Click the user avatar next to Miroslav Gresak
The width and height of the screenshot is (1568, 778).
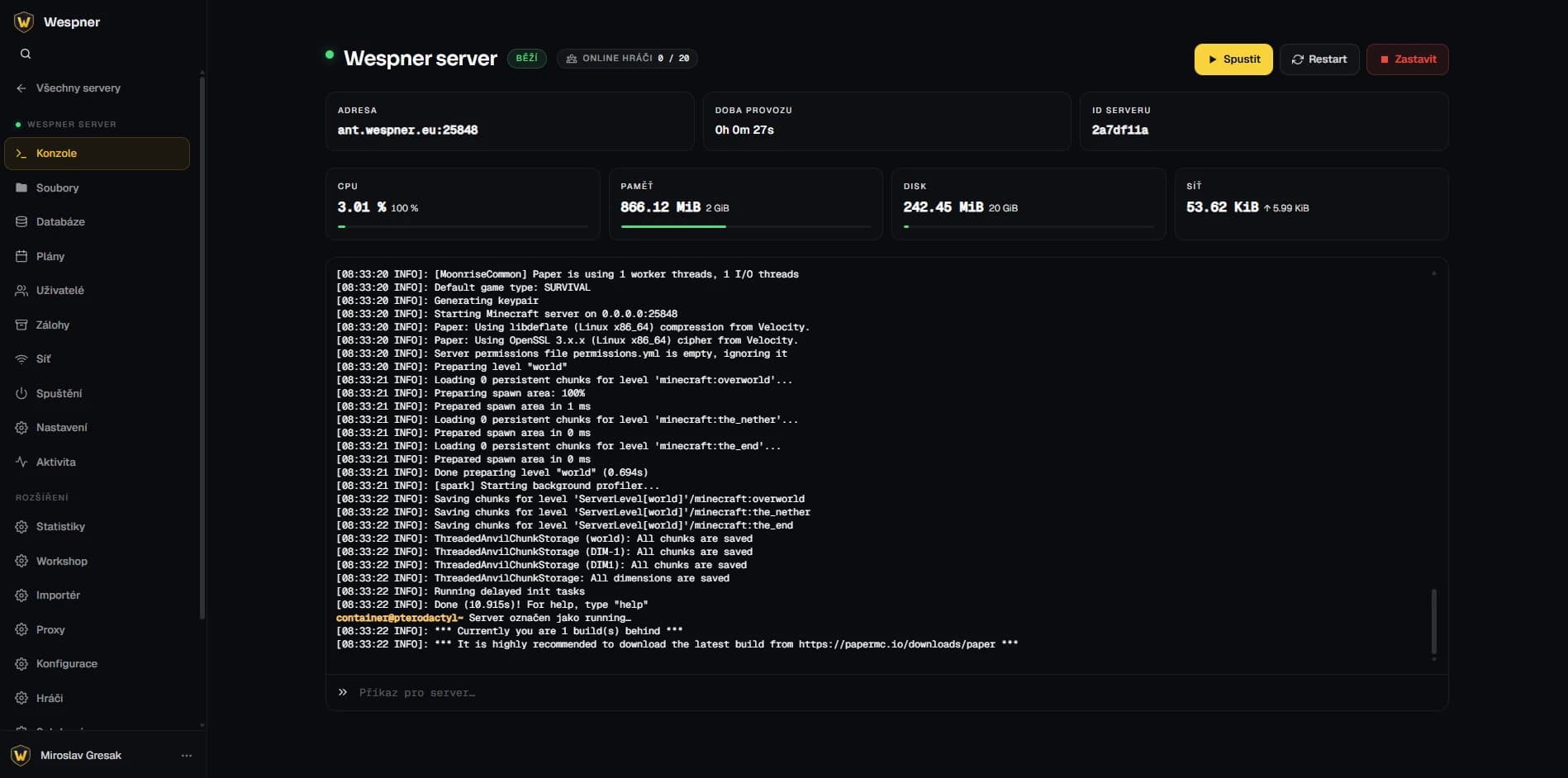21,756
